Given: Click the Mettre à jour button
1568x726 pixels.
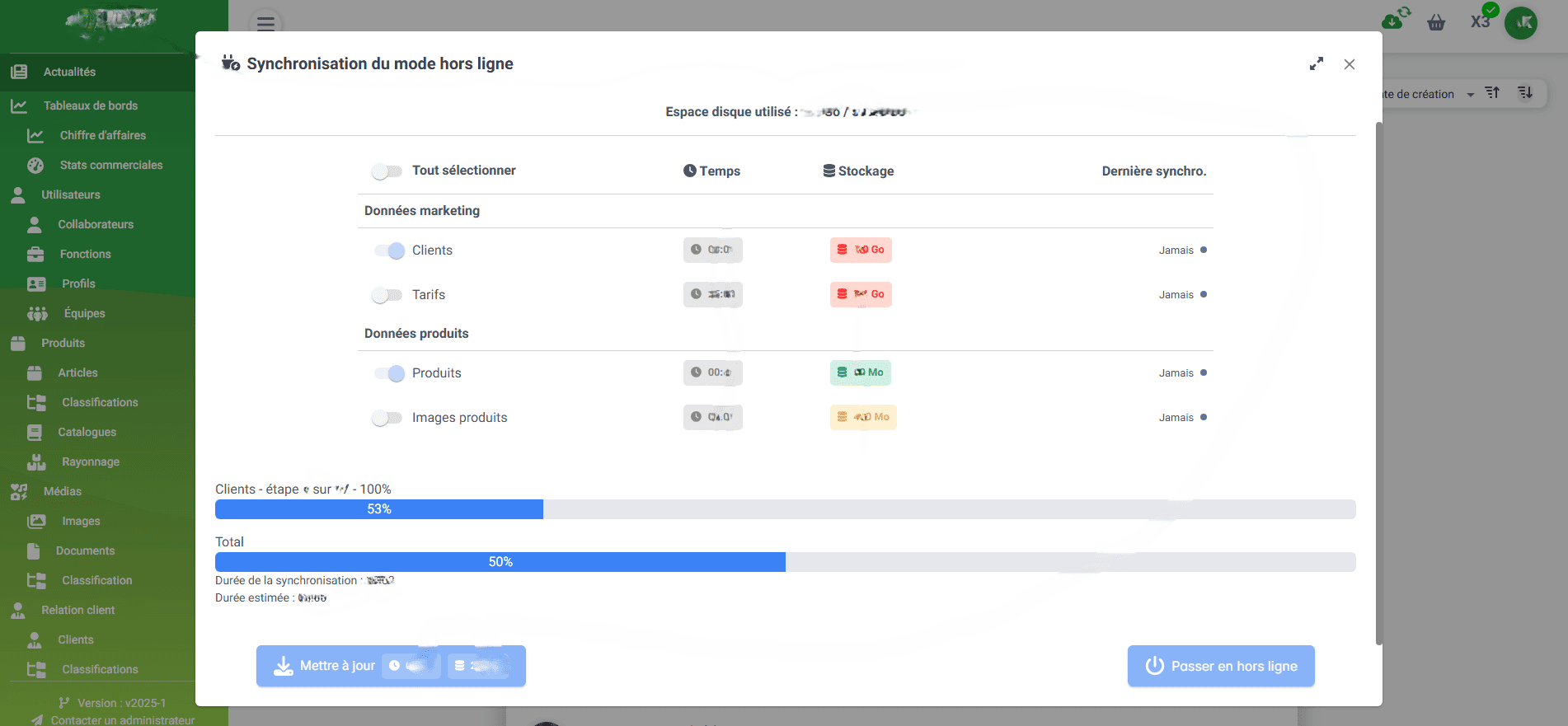Looking at the screenshot, I should pos(391,666).
